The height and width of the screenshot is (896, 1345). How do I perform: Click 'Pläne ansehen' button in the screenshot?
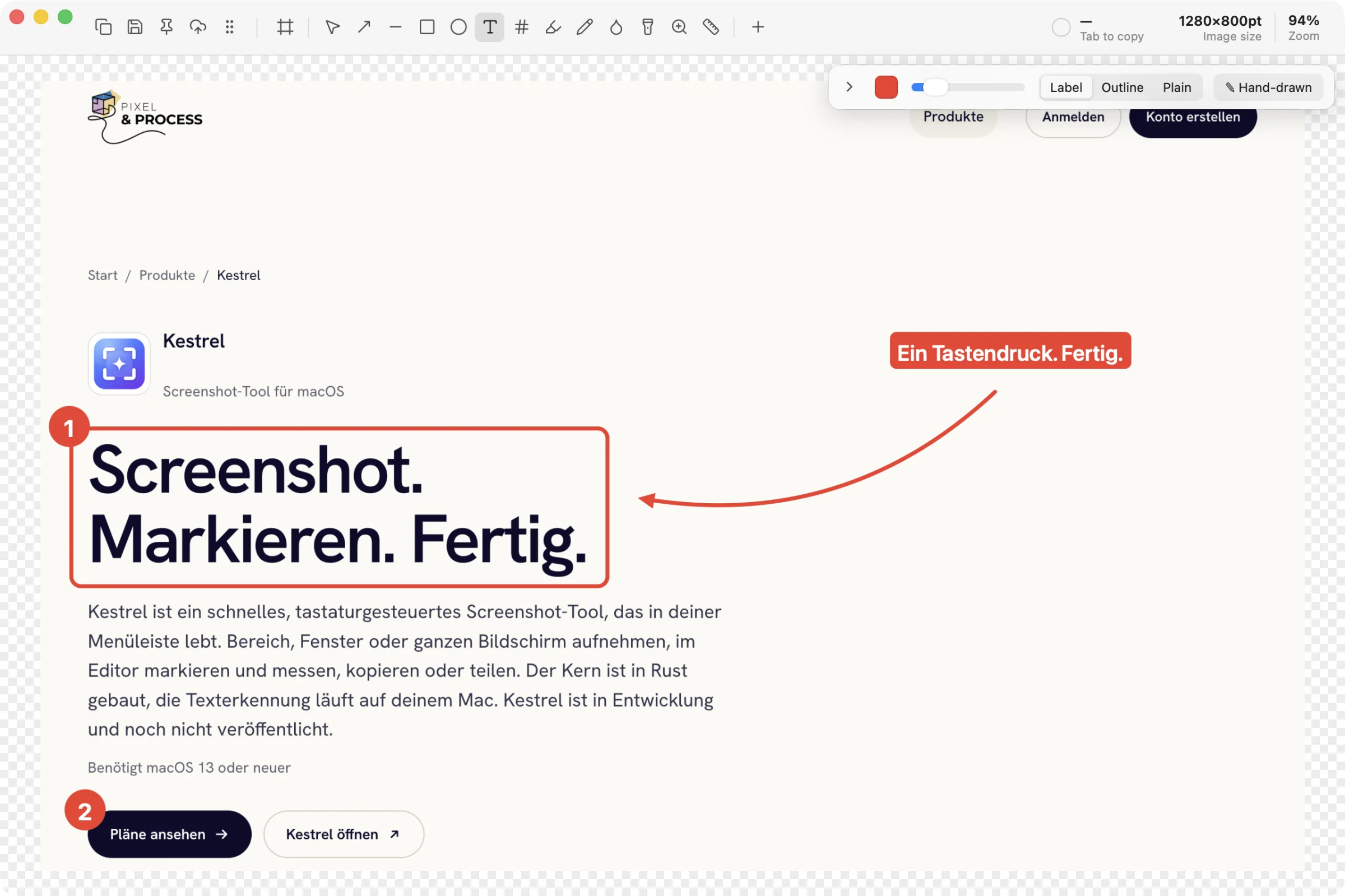(169, 834)
